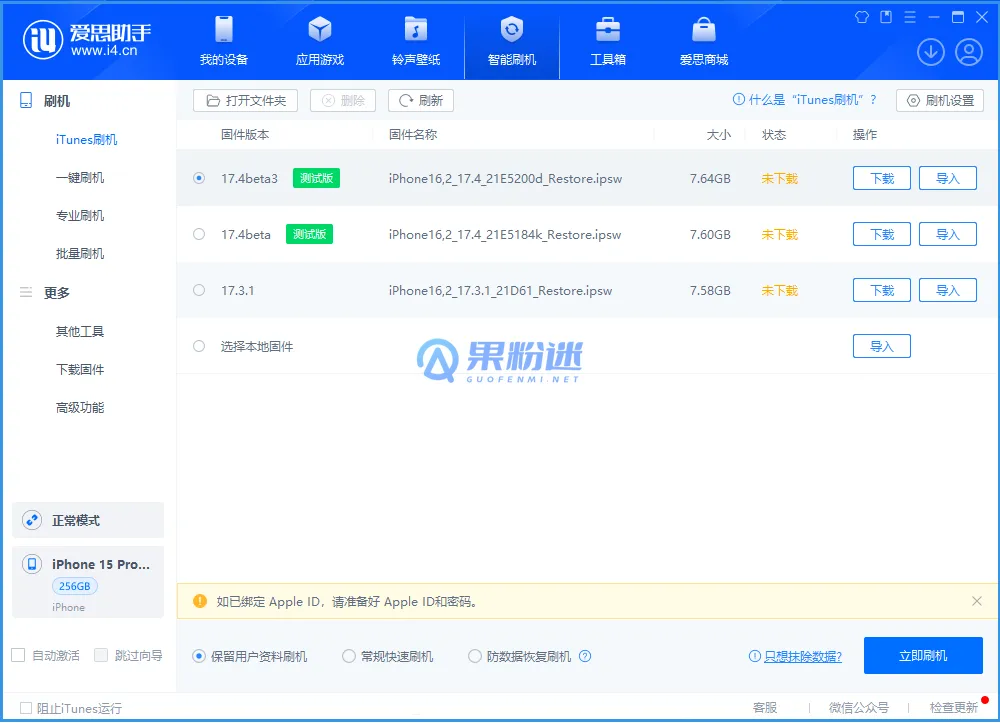Enable 跳过向导 checkbox
The image size is (1000, 723).
click(101, 655)
